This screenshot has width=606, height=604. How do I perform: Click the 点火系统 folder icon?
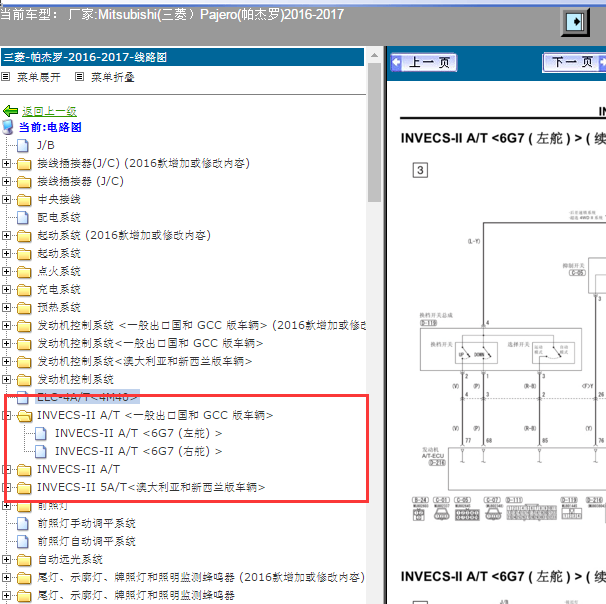tap(24, 272)
